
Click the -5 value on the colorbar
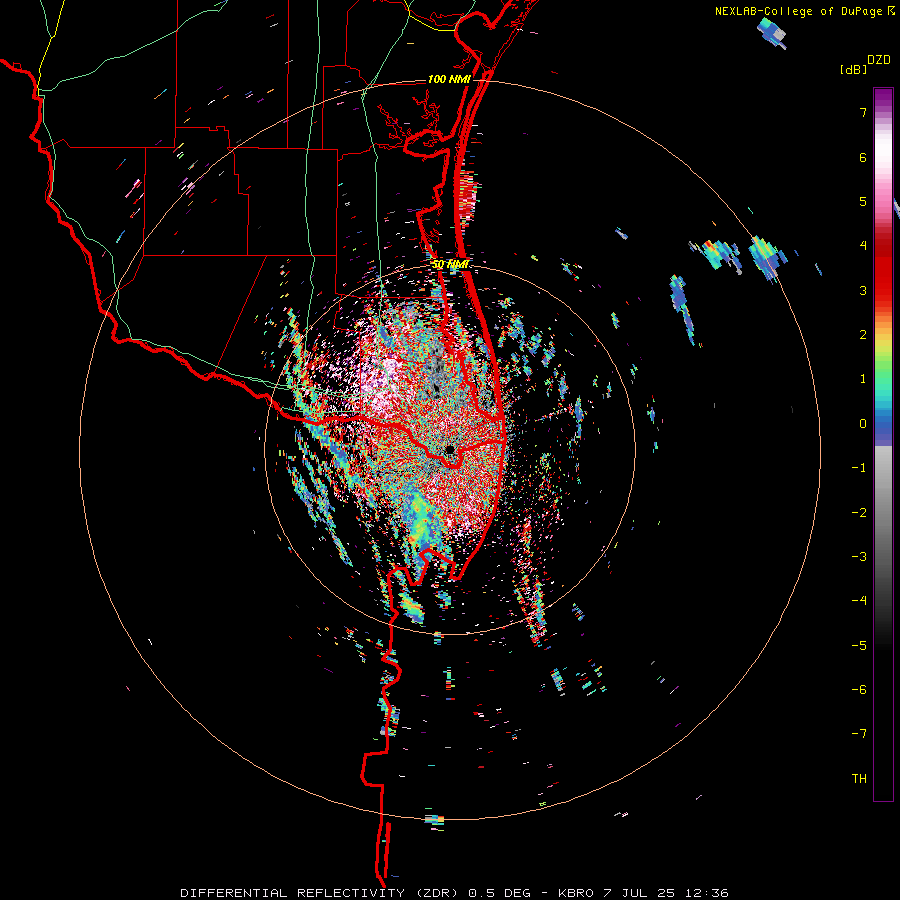pyautogui.click(x=859, y=646)
